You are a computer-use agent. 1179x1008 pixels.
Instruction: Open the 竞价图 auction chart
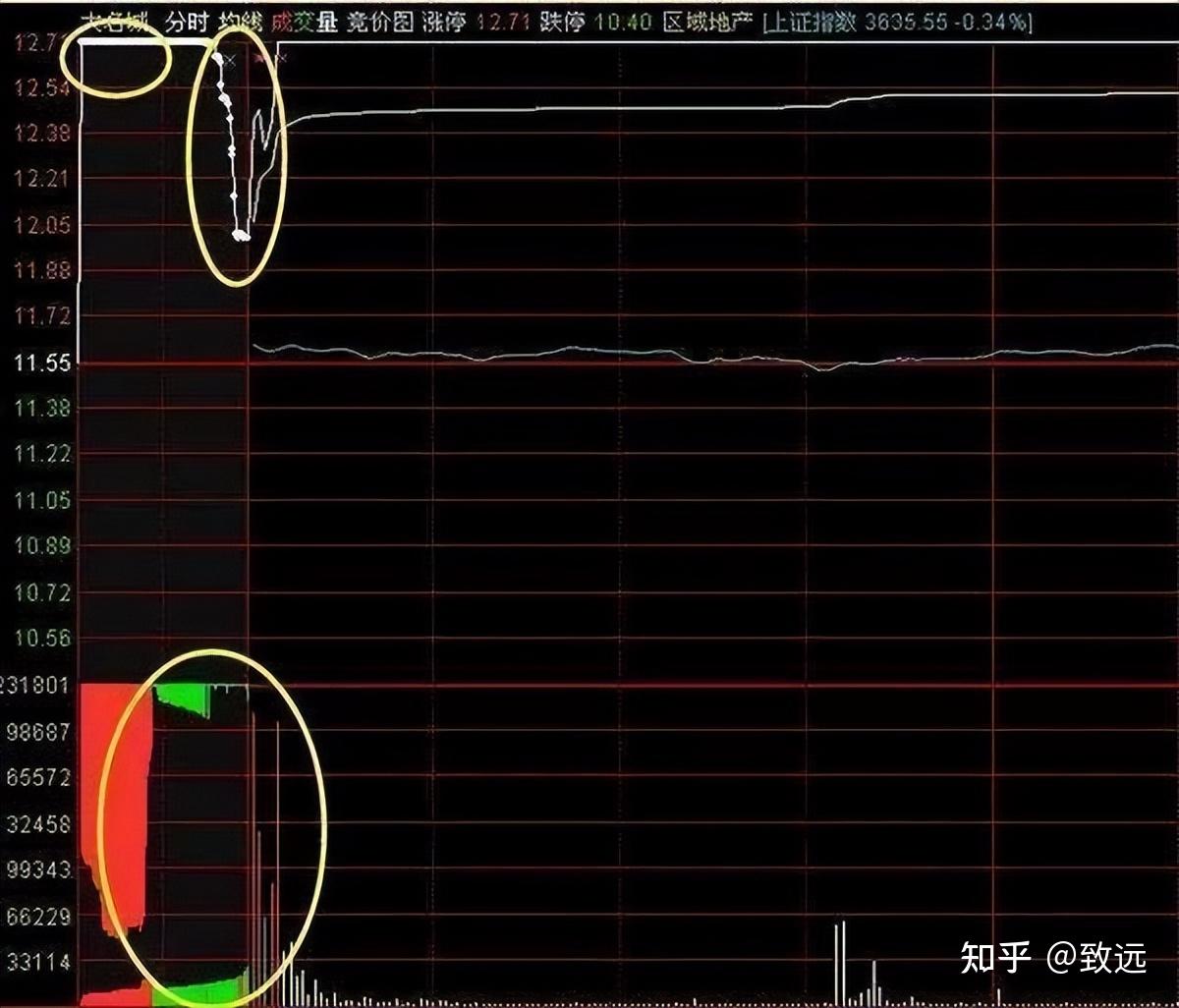(x=379, y=22)
